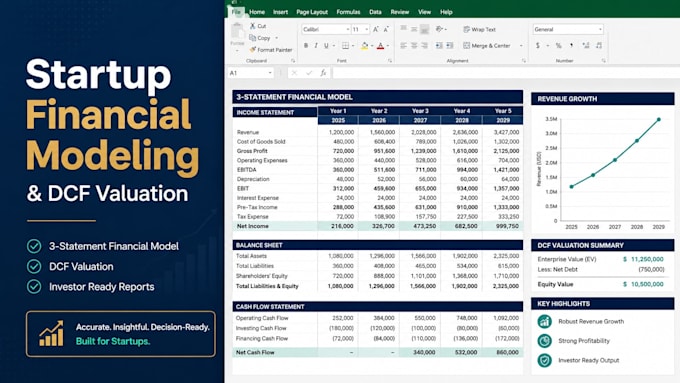This screenshot has width=680, height=383.
Task: Open the Font group dialog launcher
Action: click(x=390, y=61)
